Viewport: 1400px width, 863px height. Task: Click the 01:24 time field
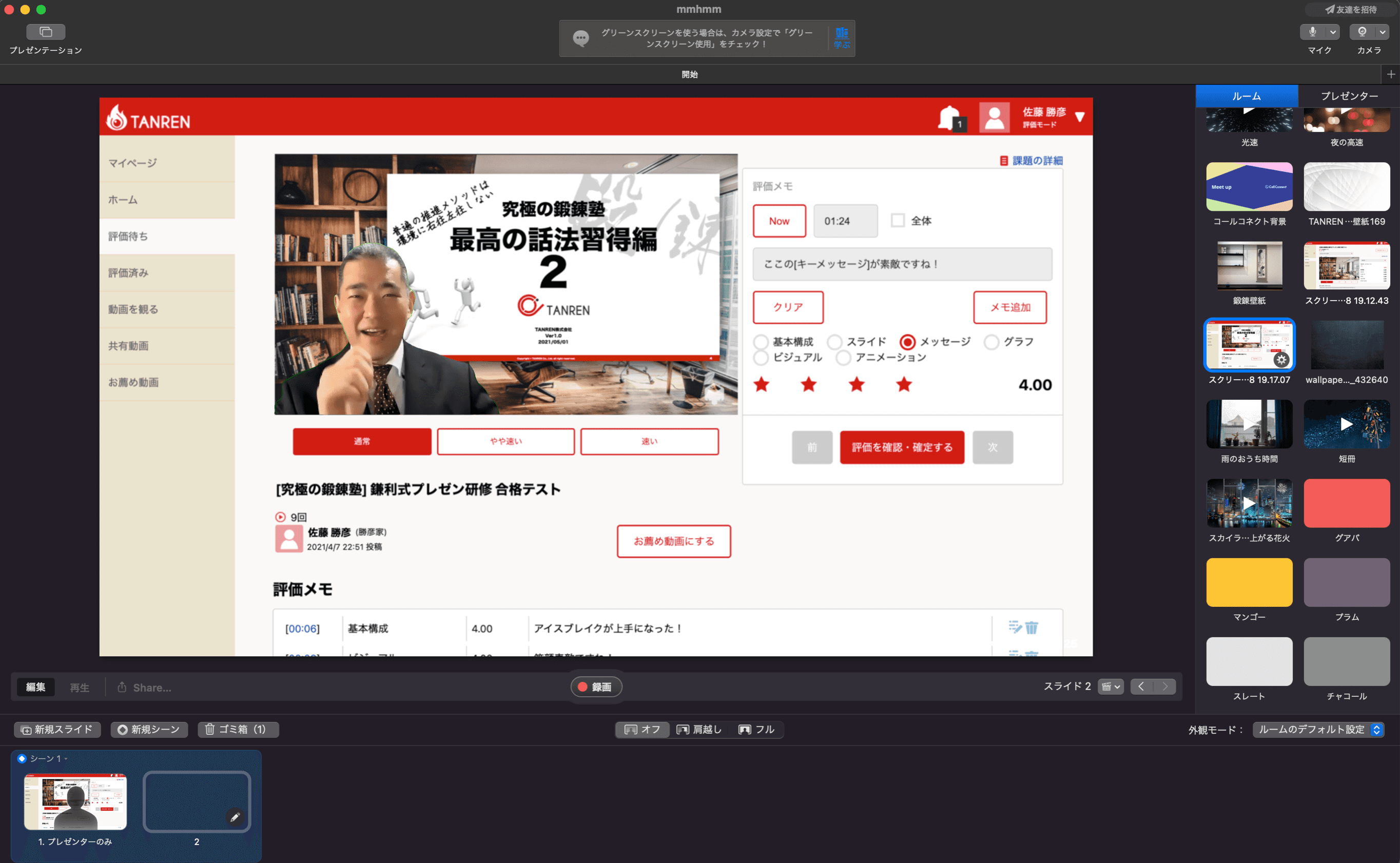click(x=845, y=221)
